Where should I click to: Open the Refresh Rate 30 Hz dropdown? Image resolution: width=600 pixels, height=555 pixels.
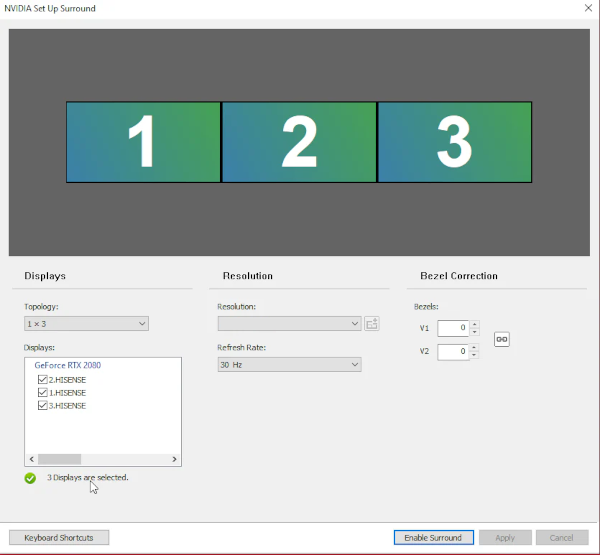click(289, 365)
